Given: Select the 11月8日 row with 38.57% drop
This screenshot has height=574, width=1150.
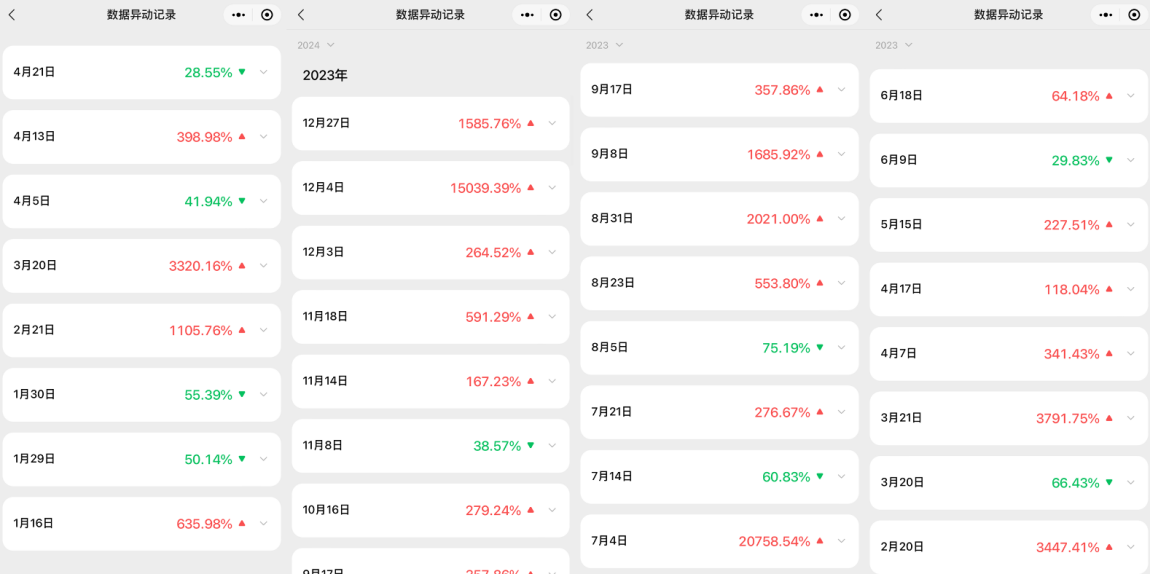Looking at the screenshot, I should pyautogui.click(x=431, y=446).
